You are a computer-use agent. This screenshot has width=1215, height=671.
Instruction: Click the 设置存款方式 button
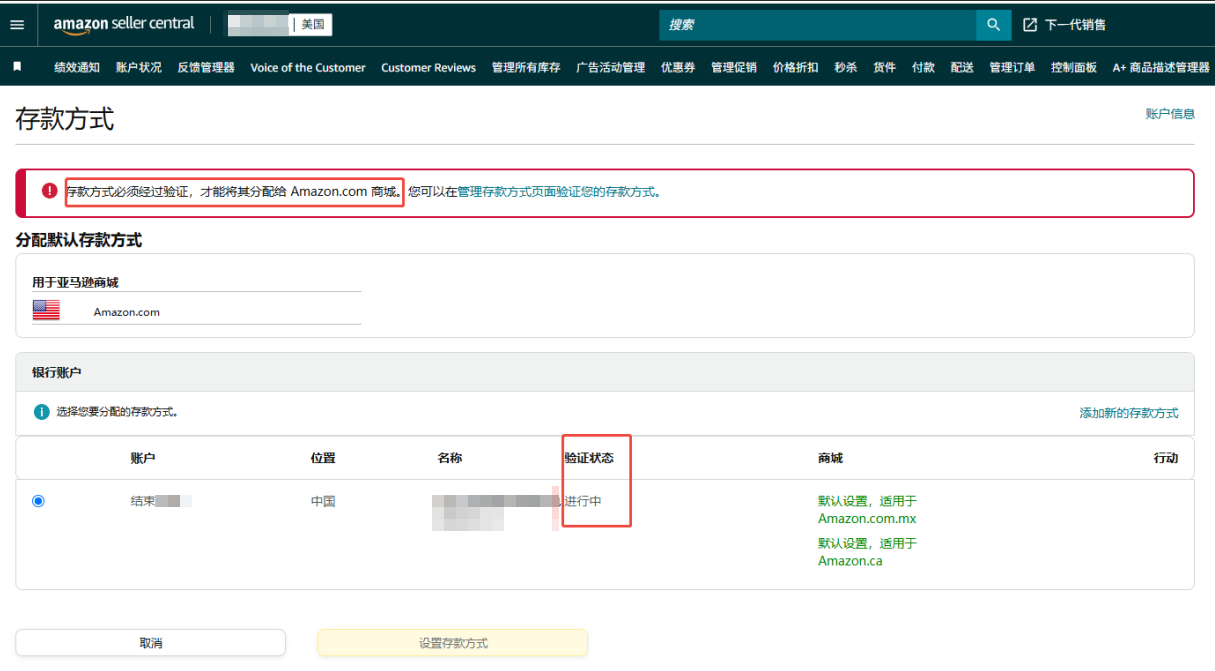point(452,643)
